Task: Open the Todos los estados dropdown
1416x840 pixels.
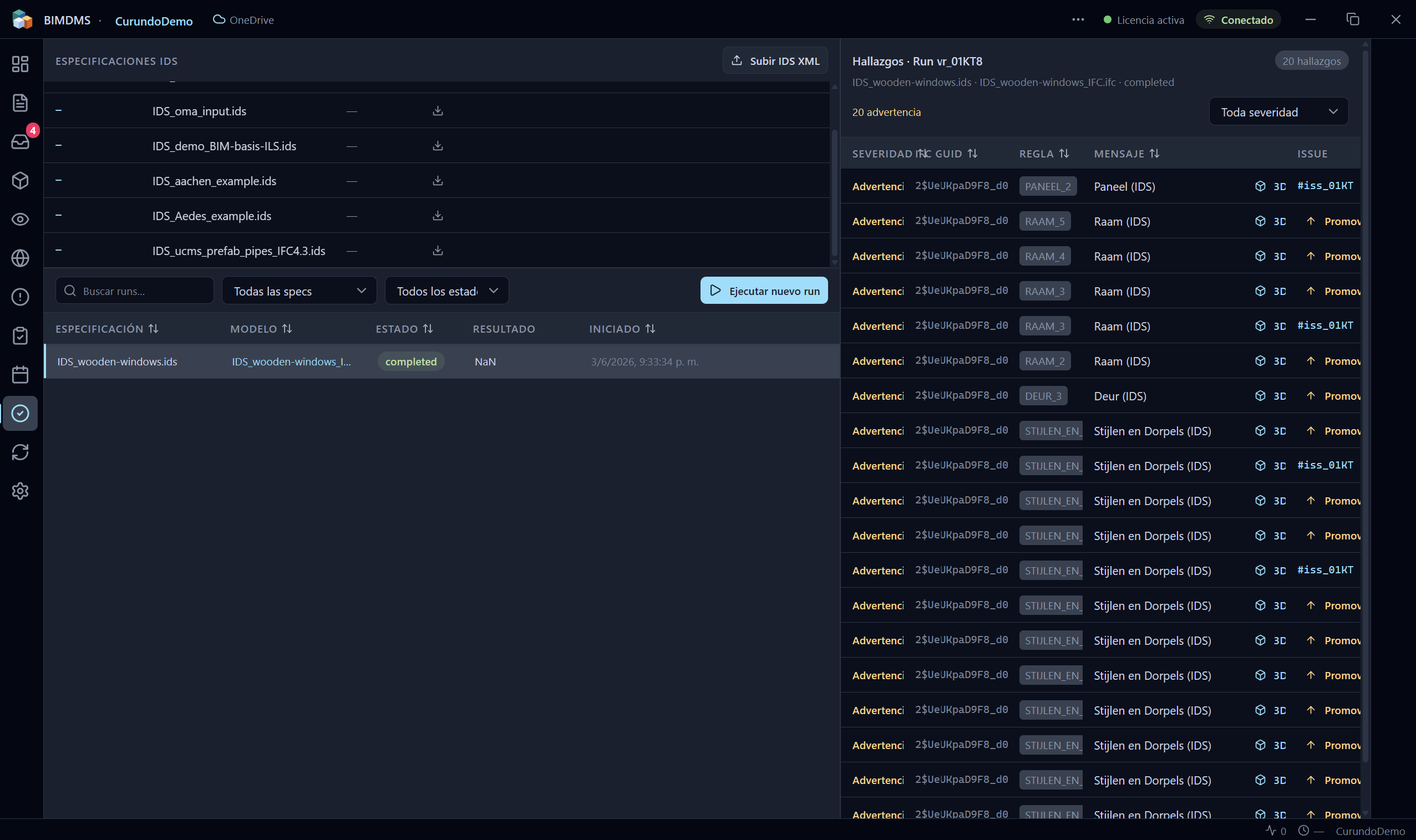Action: [x=446, y=291]
